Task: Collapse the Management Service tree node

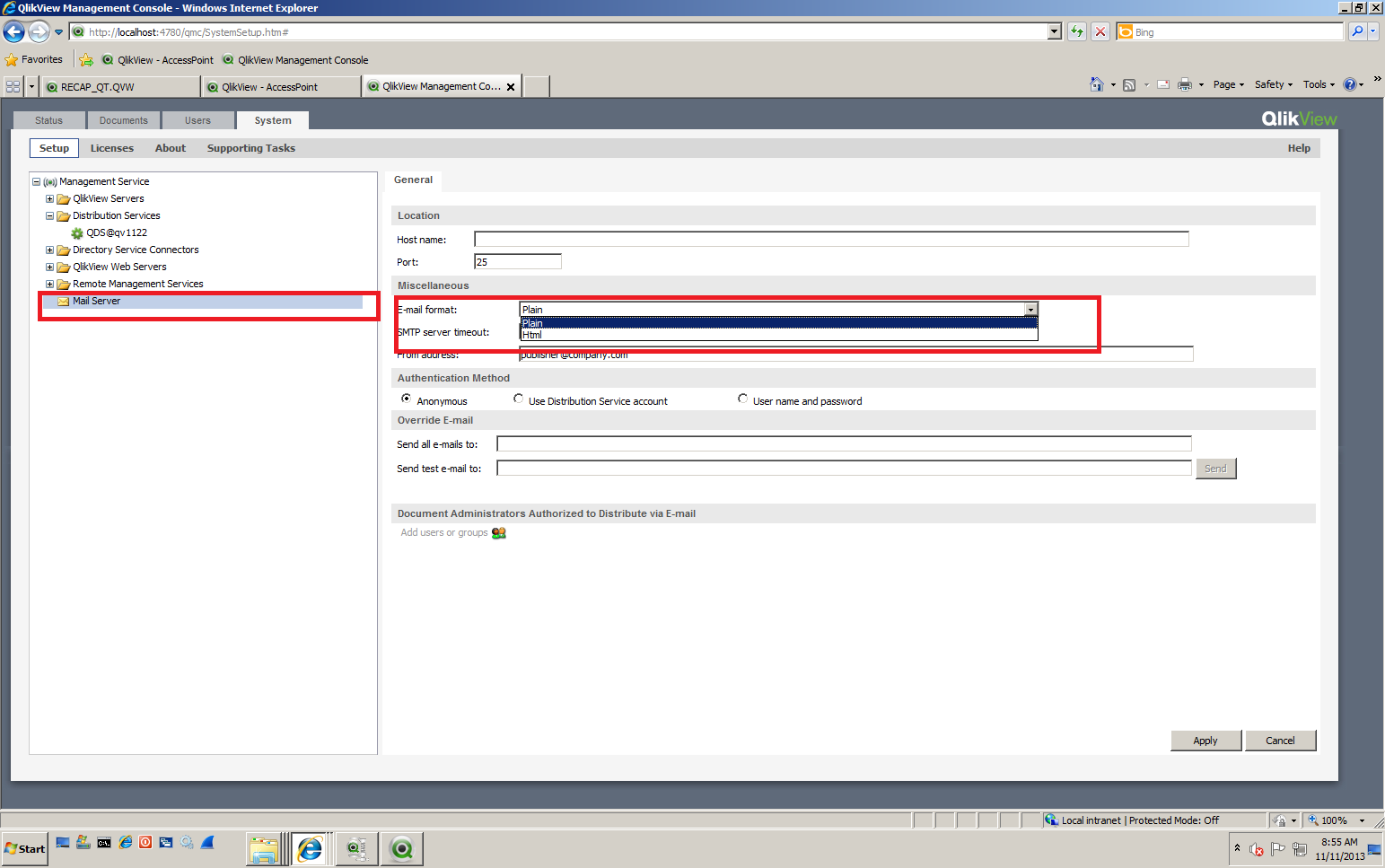Action: click(x=37, y=182)
